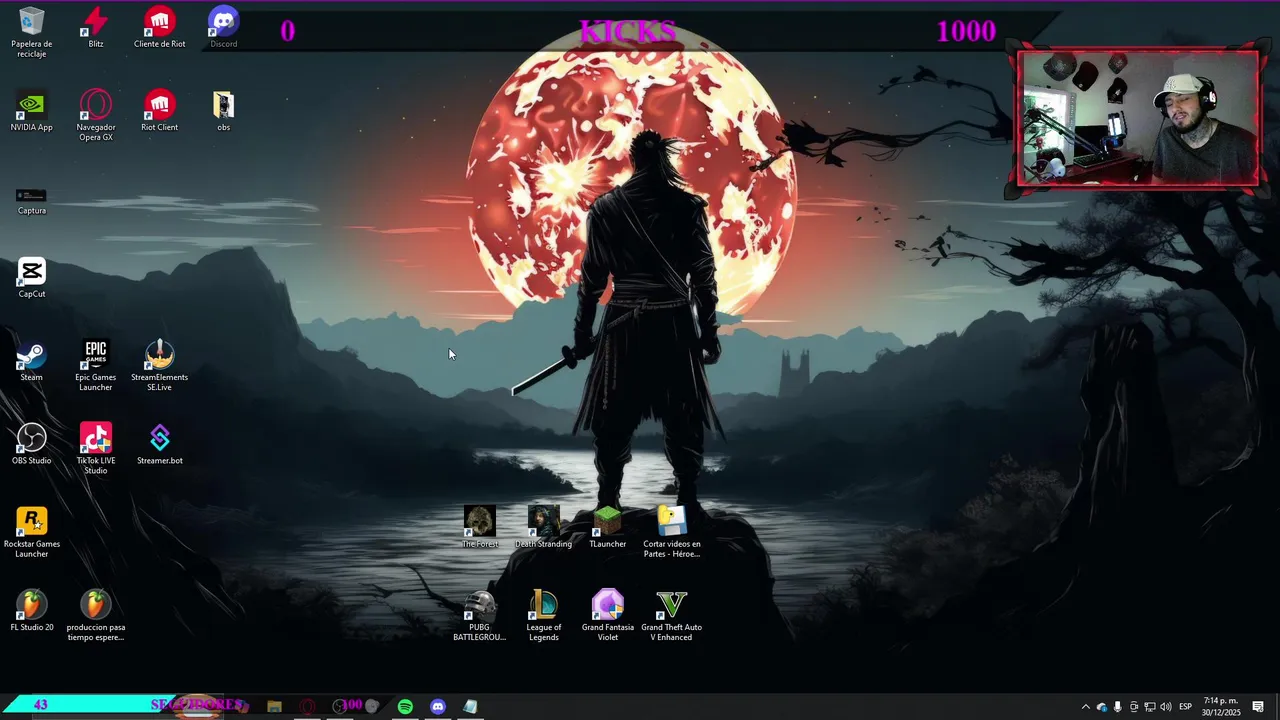
Task: Open the microphone tray icon
Action: [1118, 707]
